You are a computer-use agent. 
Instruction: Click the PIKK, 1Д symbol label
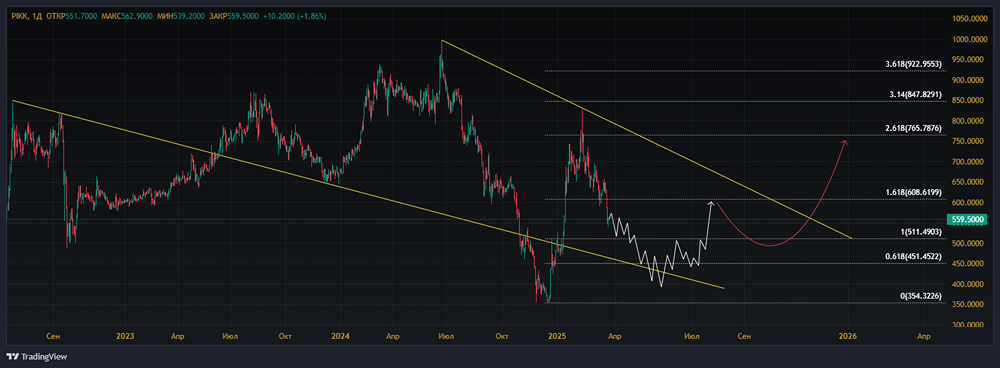26,16
